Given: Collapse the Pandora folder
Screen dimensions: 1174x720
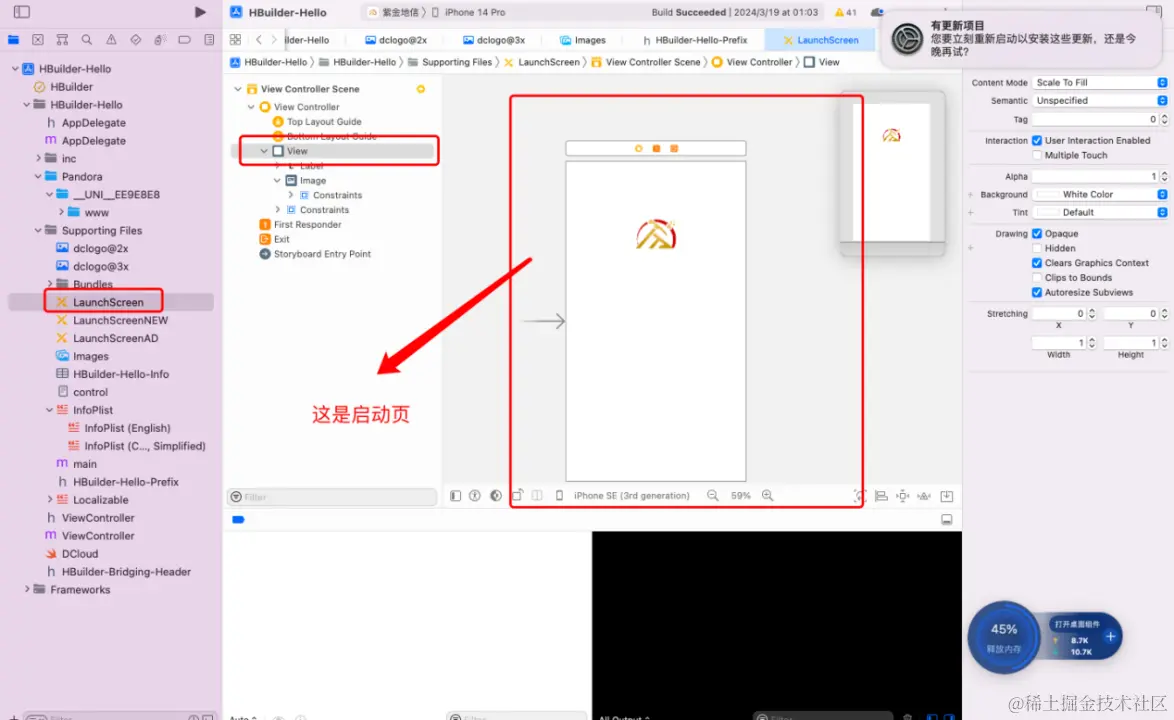Looking at the screenshot, I should [38, 177].
